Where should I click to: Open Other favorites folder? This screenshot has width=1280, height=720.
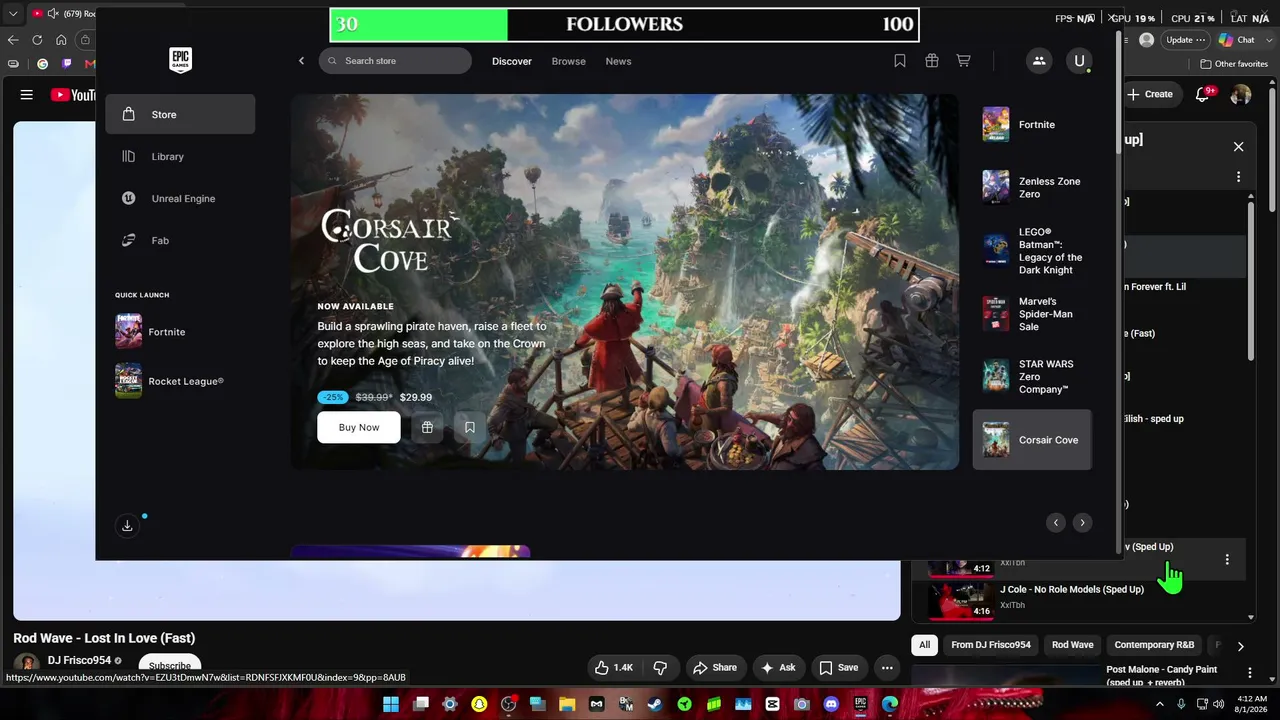[1234, 64]
